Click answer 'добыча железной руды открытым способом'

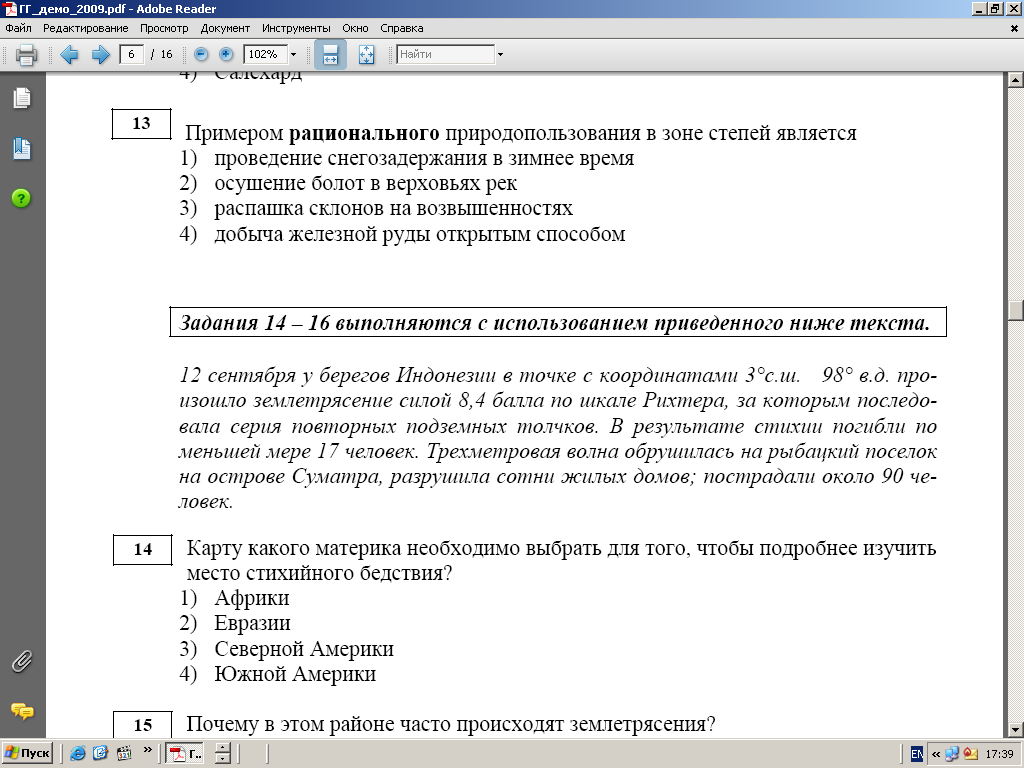(x=419, y=234)
